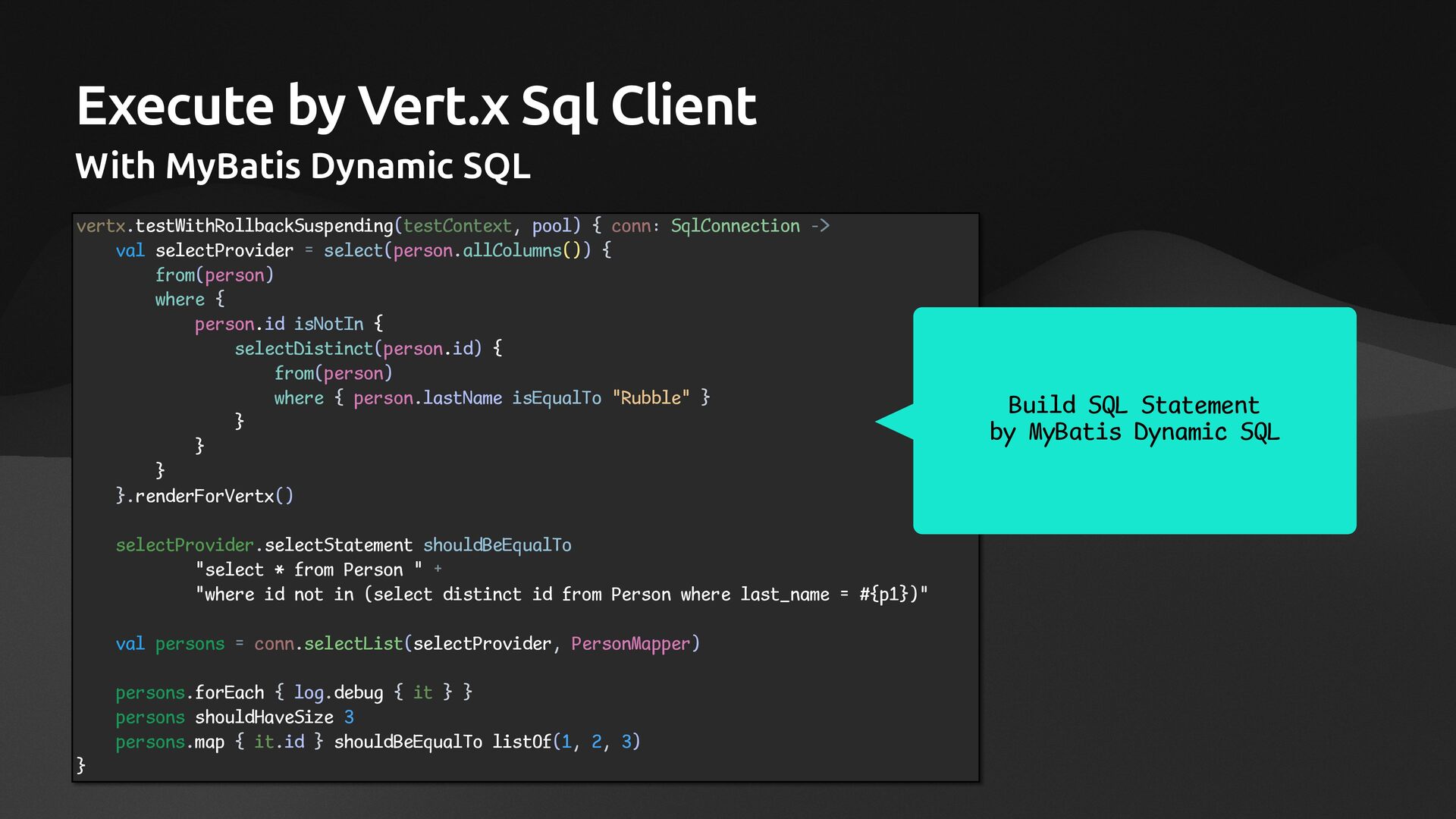
Task: Click 'selectList' in the conn call
Action: (353, 644)
